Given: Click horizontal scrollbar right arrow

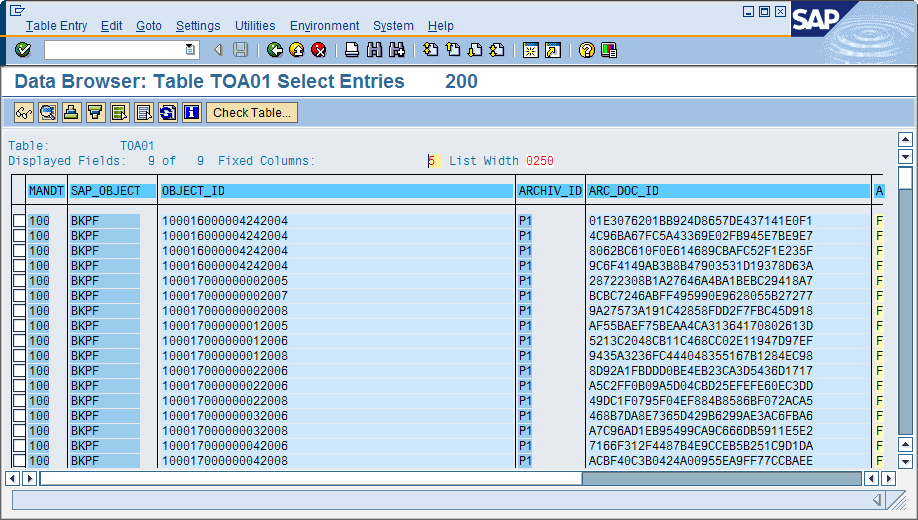Looking at the screenshot, I should point(889,478).
